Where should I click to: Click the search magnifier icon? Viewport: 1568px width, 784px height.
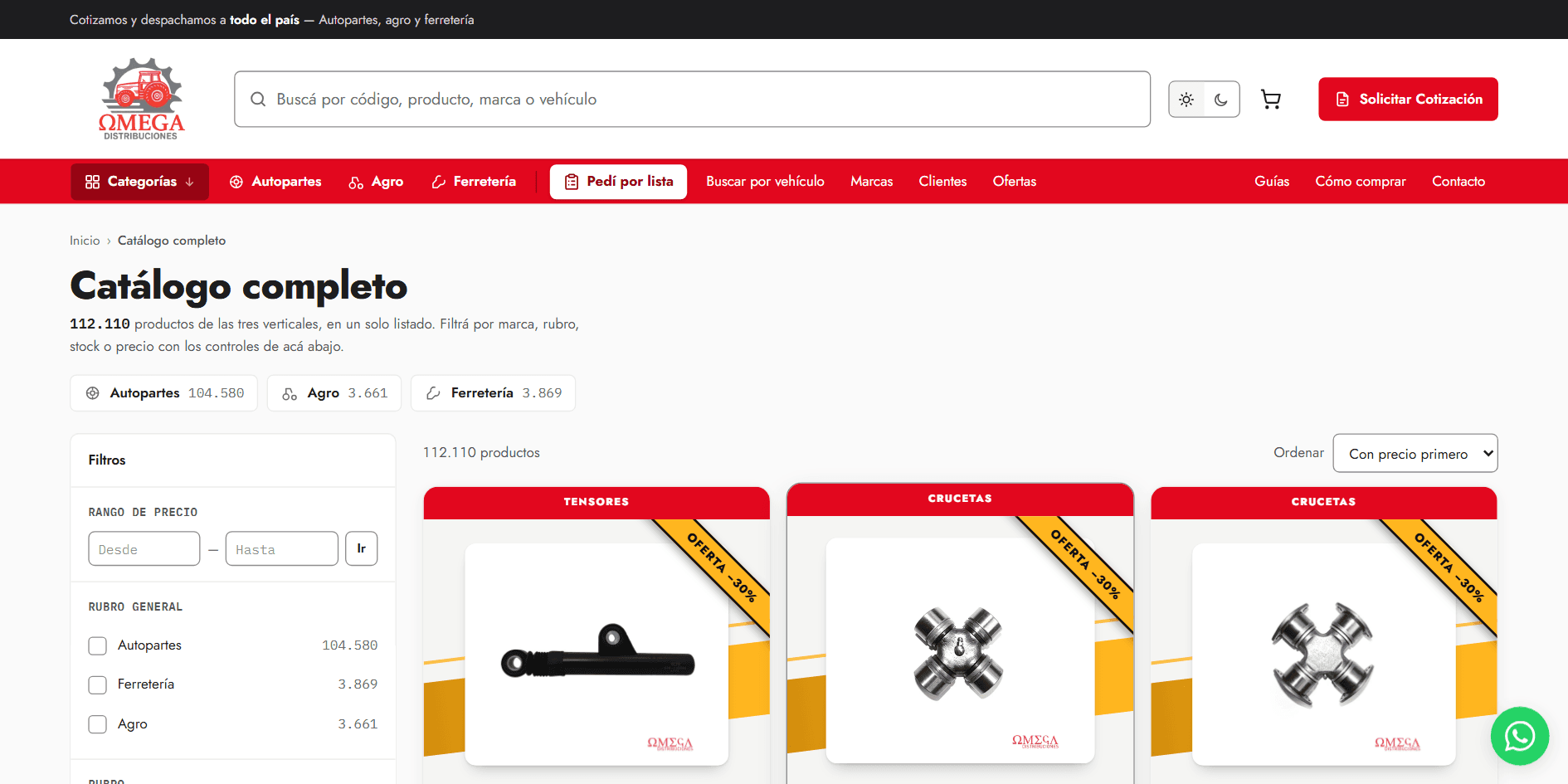(x=258, y=99)
